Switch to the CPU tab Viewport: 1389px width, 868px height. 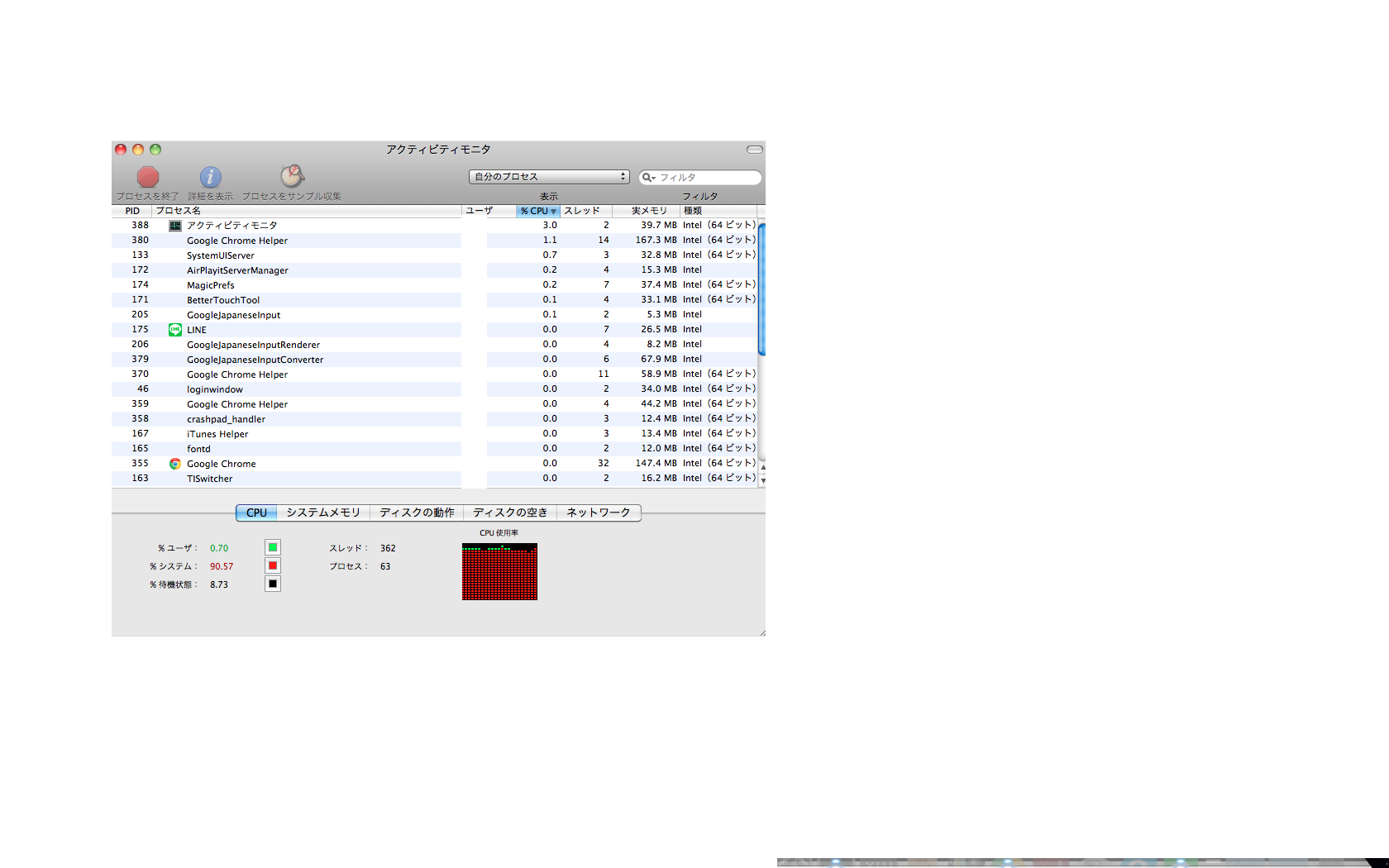pos(256,513)
